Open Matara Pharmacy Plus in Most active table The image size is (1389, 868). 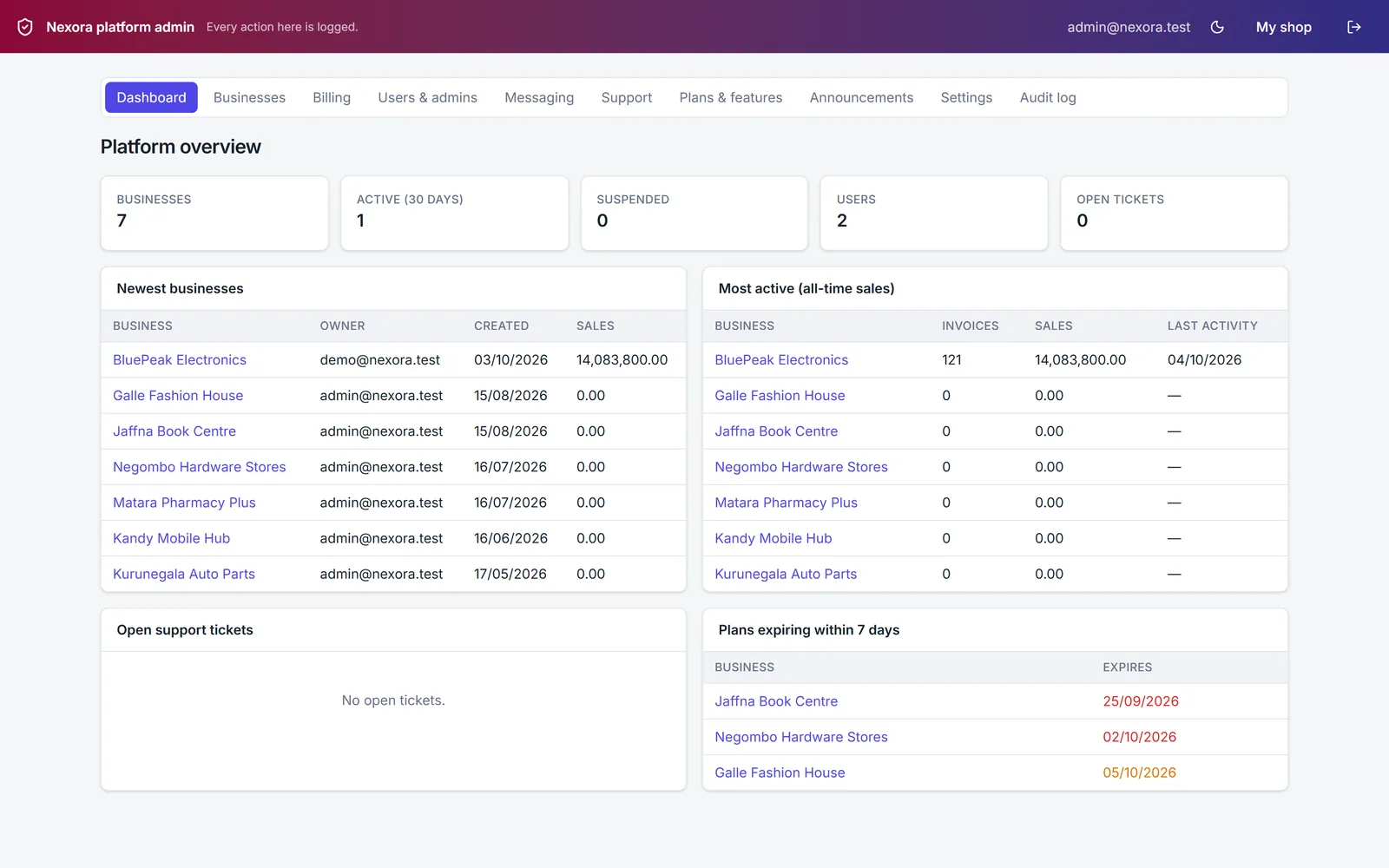tap(786, 502)
